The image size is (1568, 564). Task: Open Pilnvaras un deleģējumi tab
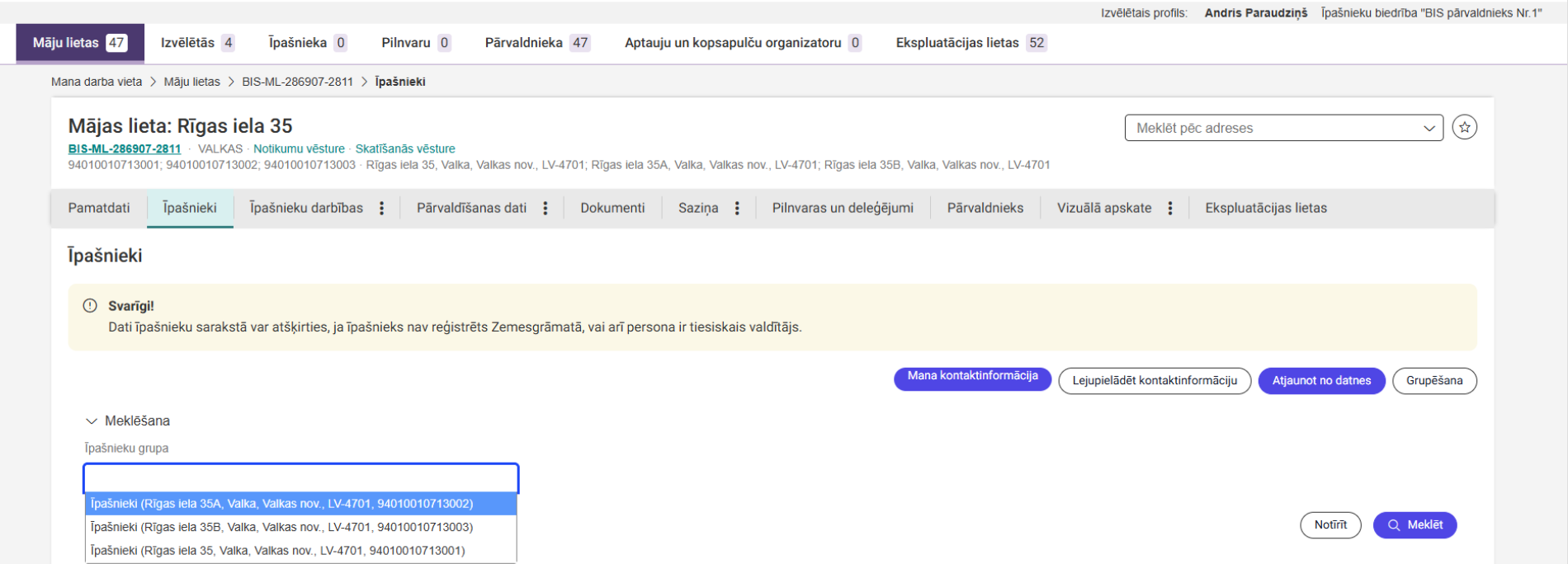click(x=843, y=209)
